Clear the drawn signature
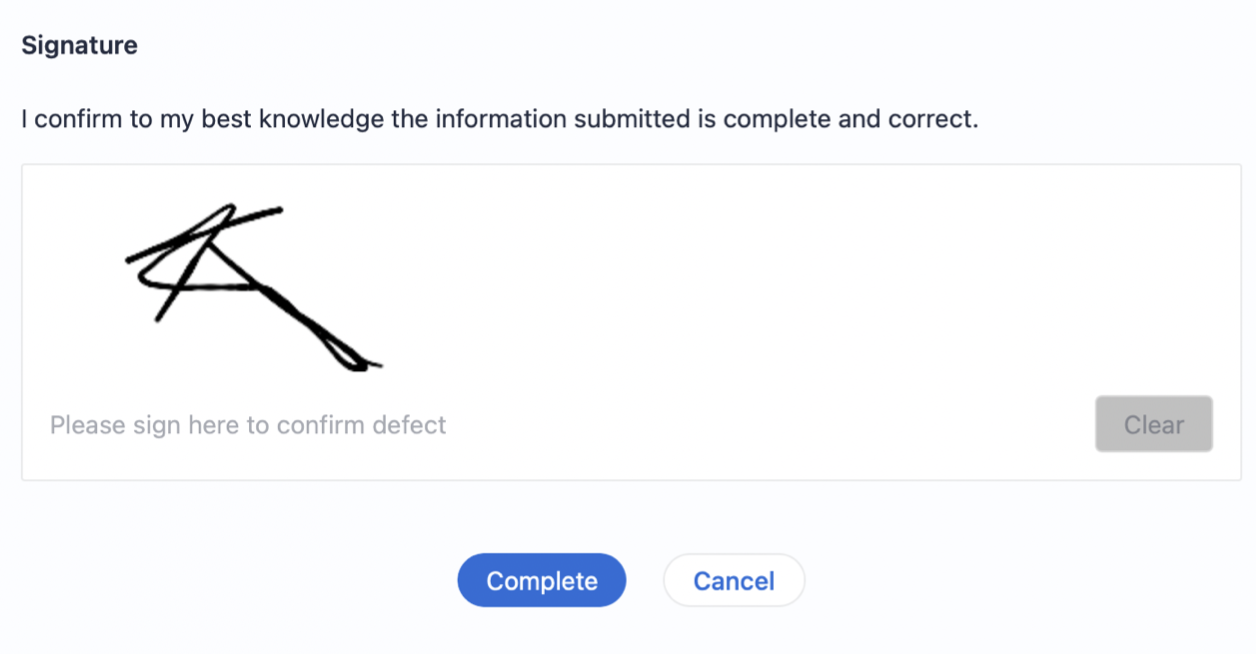 pos(1153,424)
